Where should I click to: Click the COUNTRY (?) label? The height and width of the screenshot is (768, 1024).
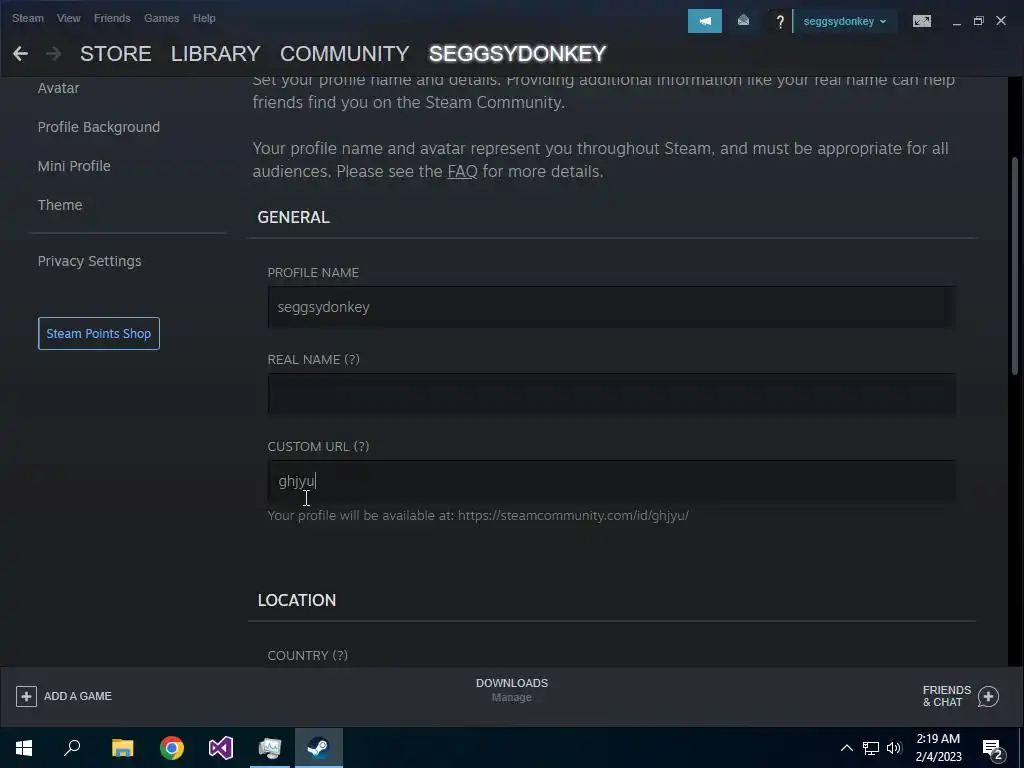point(308,656)
